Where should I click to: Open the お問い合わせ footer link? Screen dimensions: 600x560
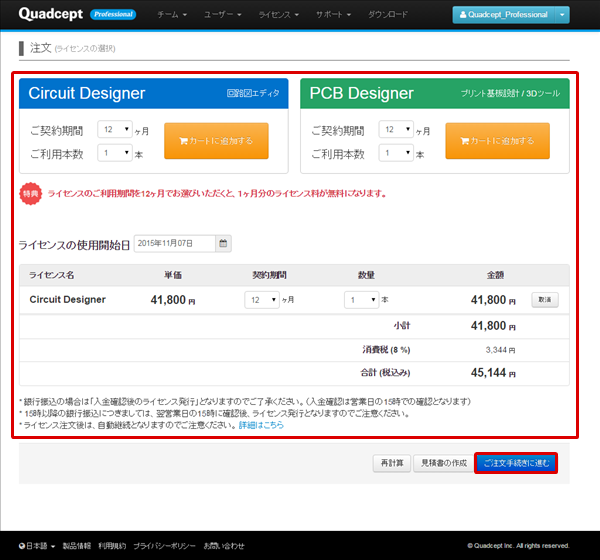[x=224, y=546]
